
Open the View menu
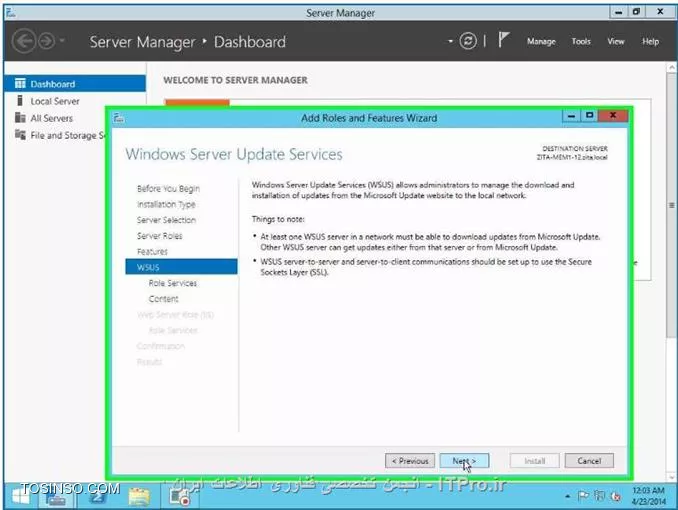point(616,42)
